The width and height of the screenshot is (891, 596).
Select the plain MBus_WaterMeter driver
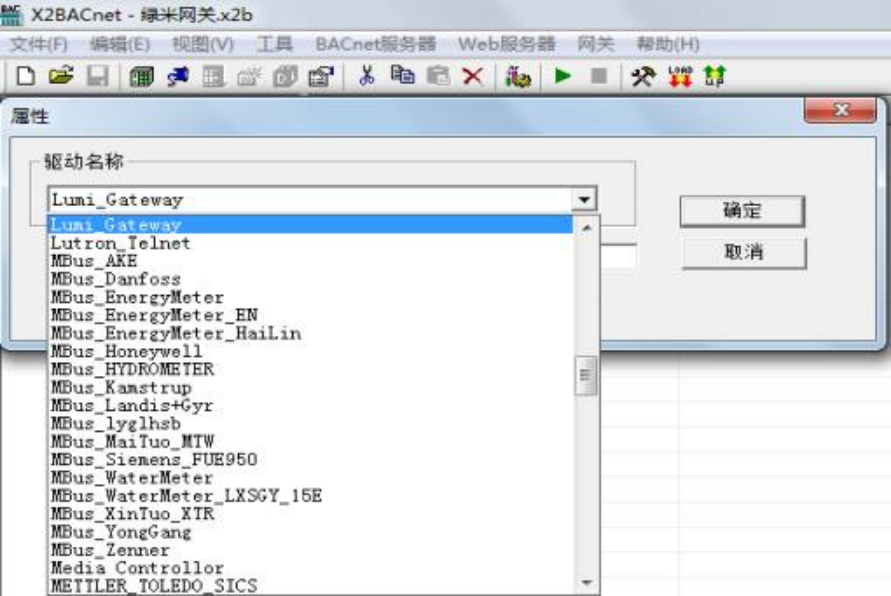pyautogui.click(x=311, y=477)
